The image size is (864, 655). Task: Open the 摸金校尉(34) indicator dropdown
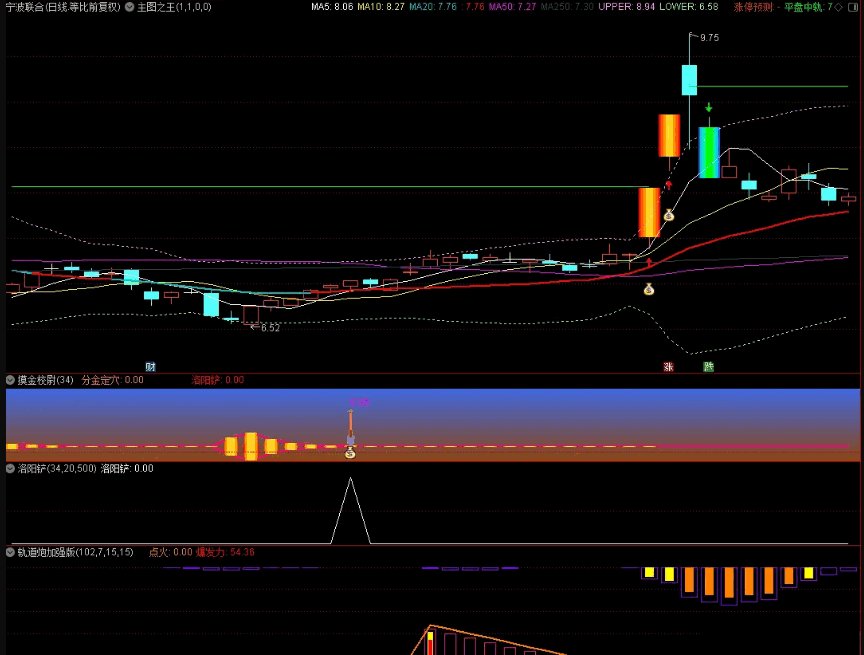coord(10,380)
